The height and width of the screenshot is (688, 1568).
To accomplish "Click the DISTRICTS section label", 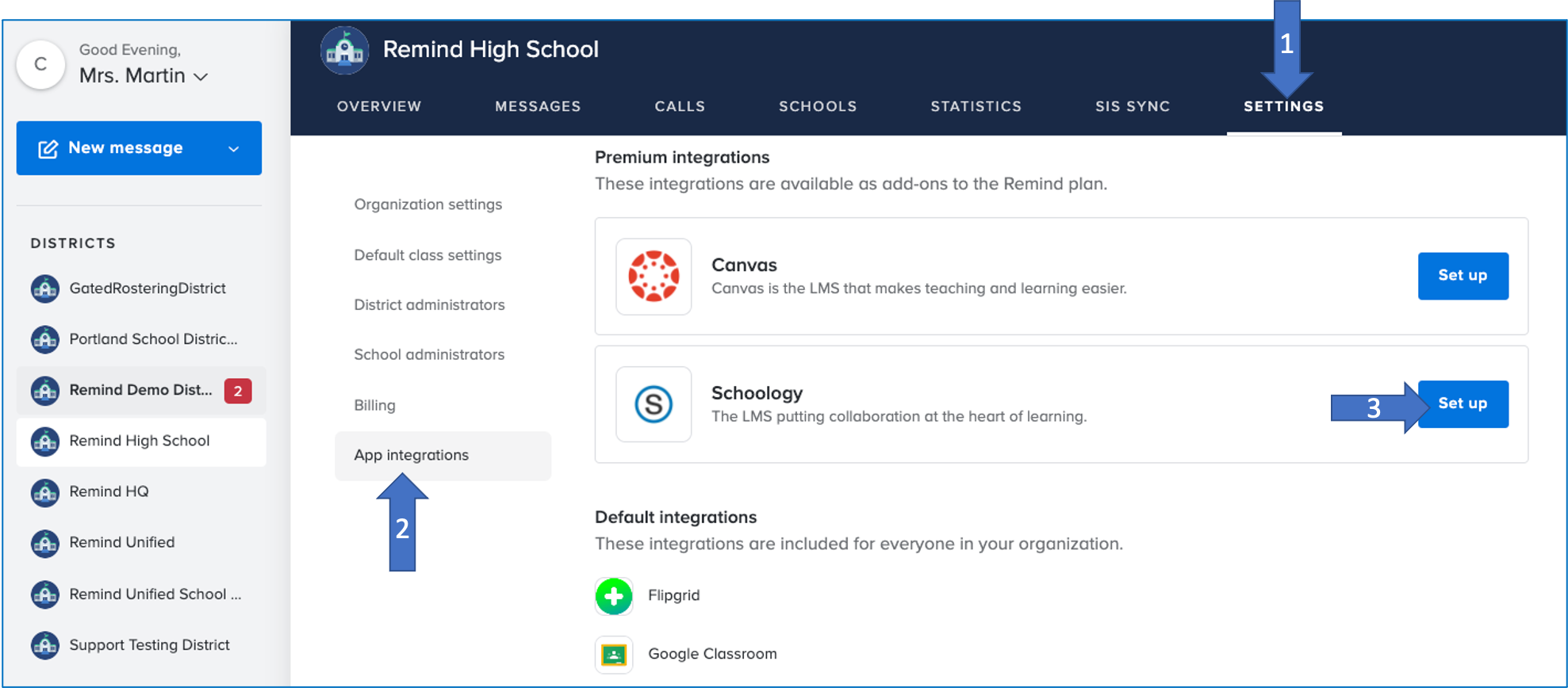I will (73, 243).
